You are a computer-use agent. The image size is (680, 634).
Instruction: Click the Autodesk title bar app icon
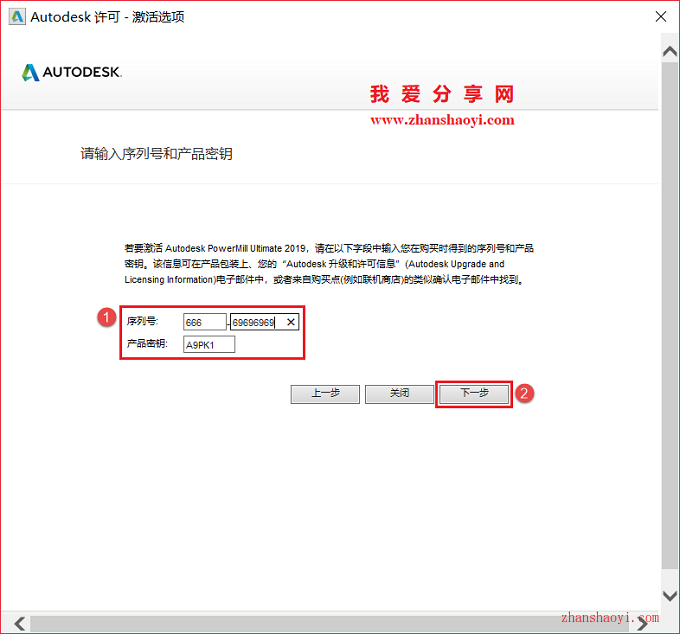click(x=17, y=17)
